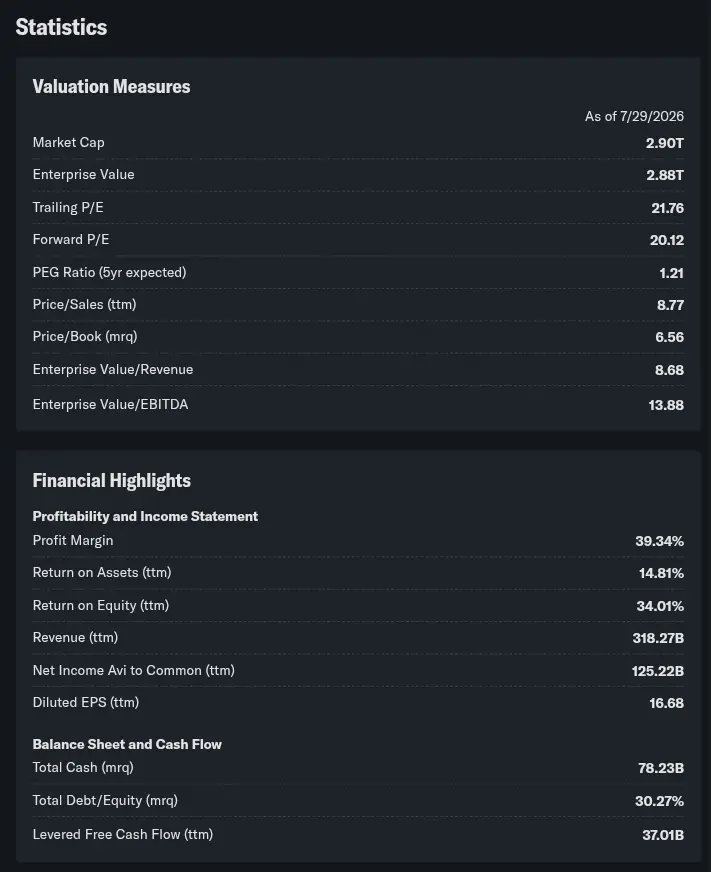Select Return on Assets value 14.81%
Viewport: 711px width, 872px height.
pos(661,573)
